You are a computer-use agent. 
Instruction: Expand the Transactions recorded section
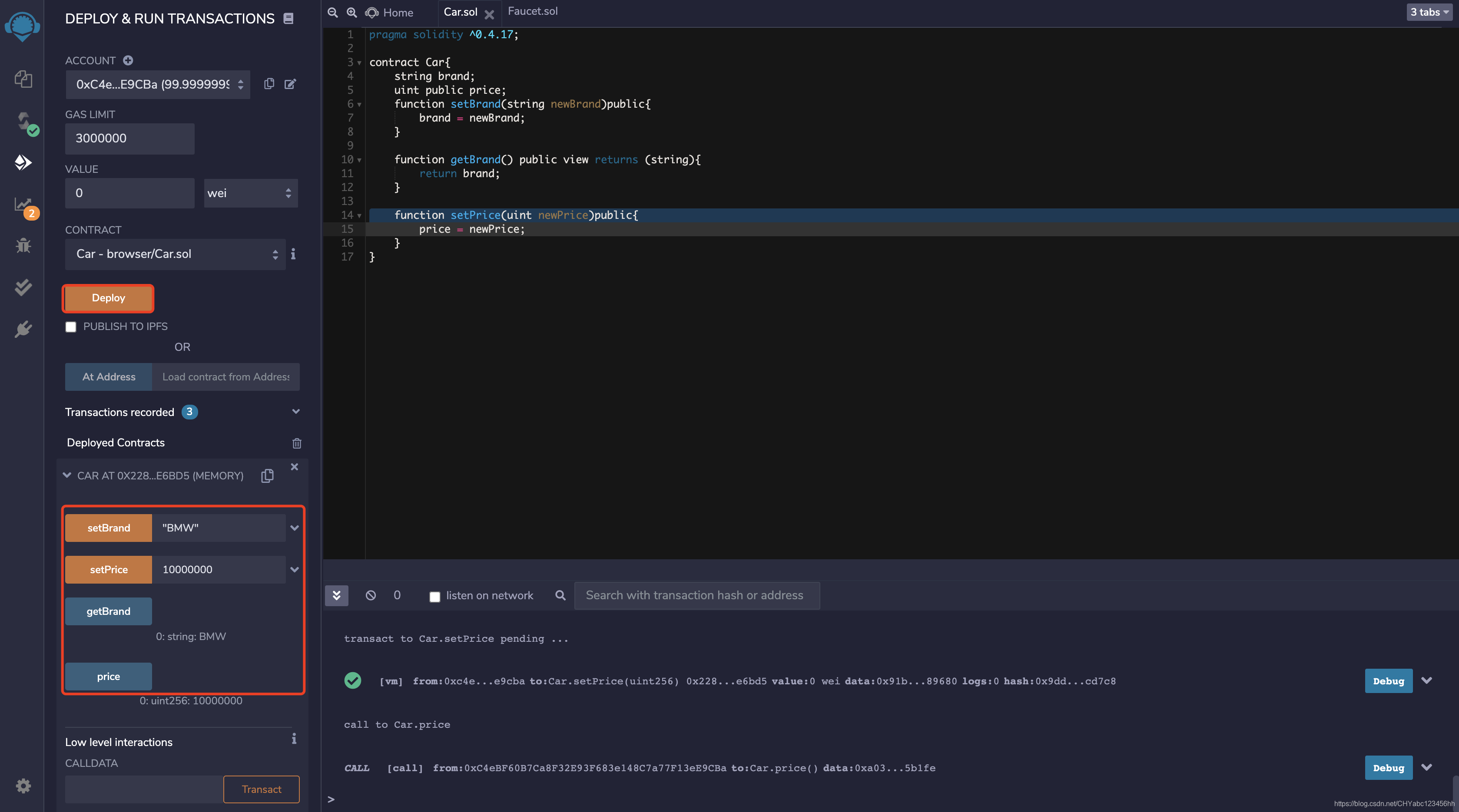pyautogui.click(x=295, y=412)
